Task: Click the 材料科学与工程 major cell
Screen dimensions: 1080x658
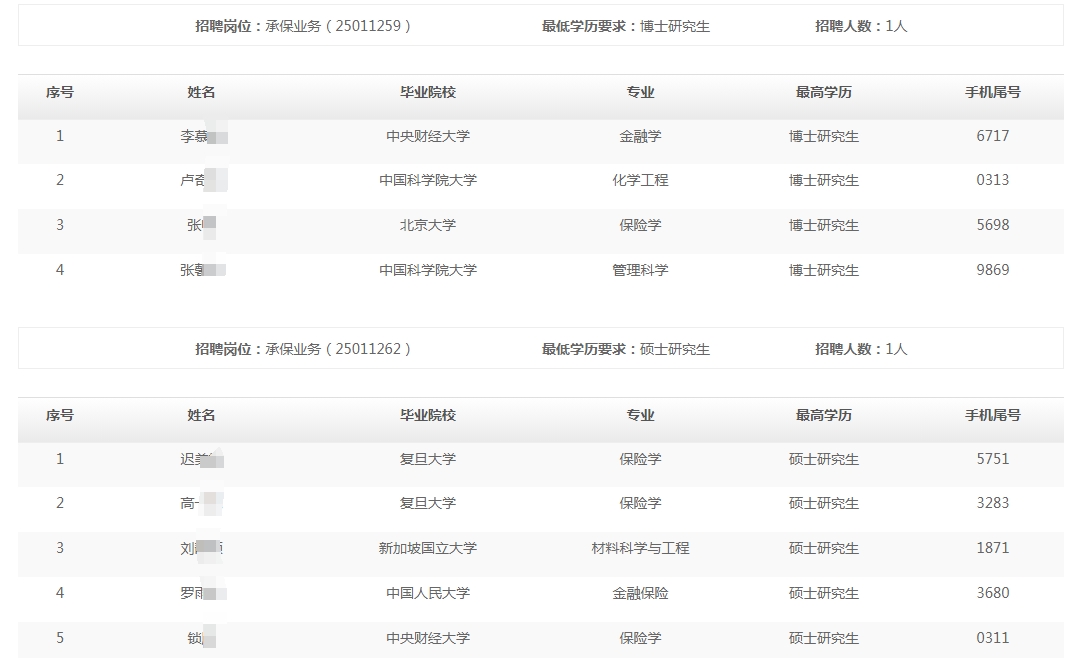Action: pyautogui.click(x=640, y=548)
